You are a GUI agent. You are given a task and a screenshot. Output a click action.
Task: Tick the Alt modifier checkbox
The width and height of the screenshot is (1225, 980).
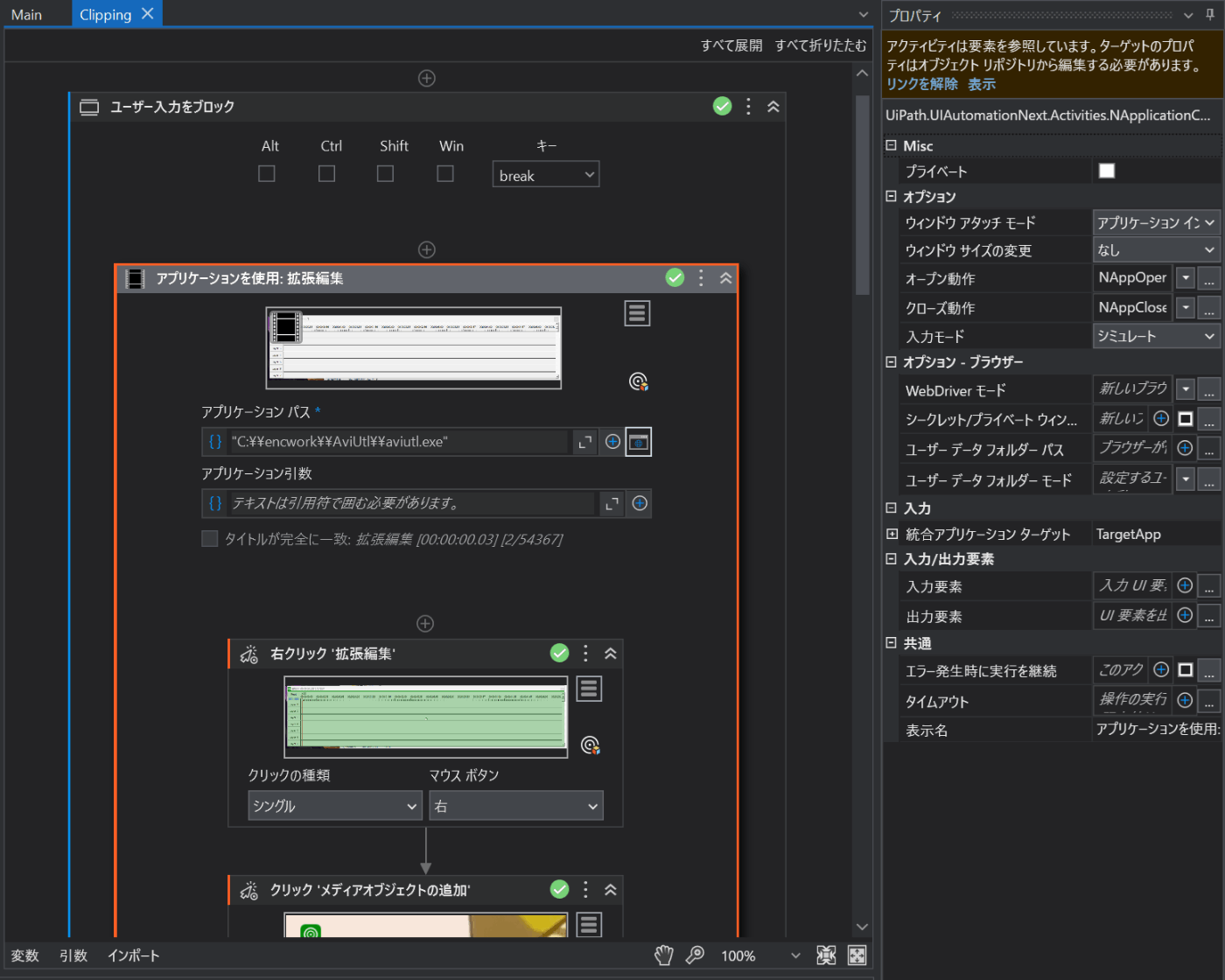tap(267, 173)
